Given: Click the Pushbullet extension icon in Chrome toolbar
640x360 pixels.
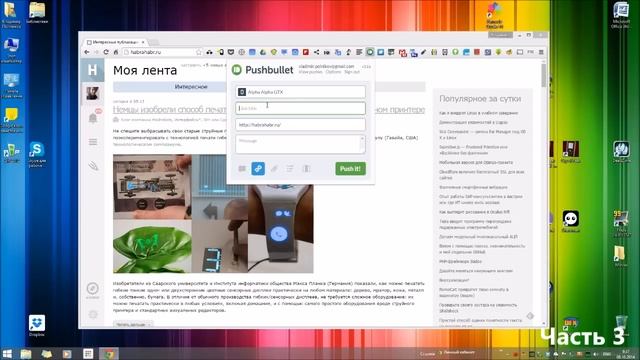Looking at the screenshot, I should (x=370, y=52).
